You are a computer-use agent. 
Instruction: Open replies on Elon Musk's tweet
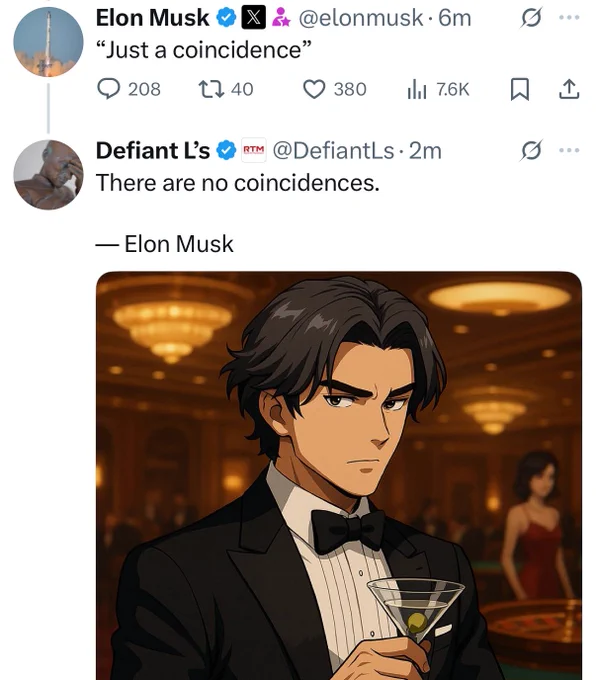[128, 89]
